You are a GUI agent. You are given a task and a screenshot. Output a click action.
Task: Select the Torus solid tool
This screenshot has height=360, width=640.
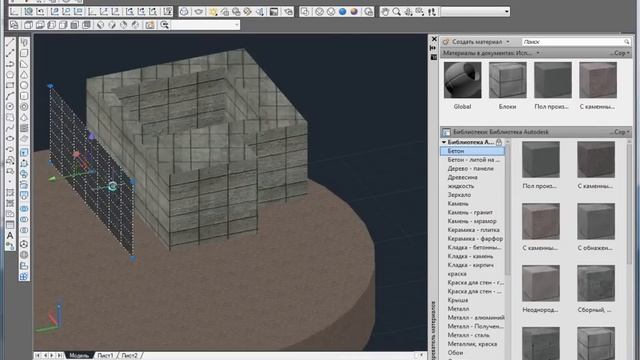[24, 107]
